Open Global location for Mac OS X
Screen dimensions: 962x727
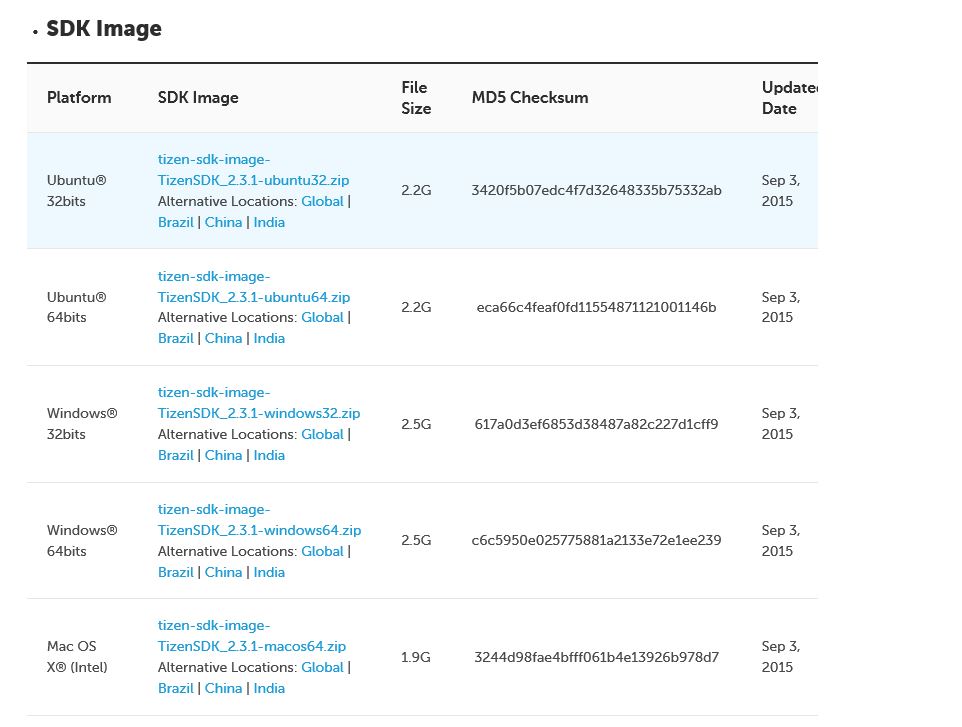(x=322, y=667)
